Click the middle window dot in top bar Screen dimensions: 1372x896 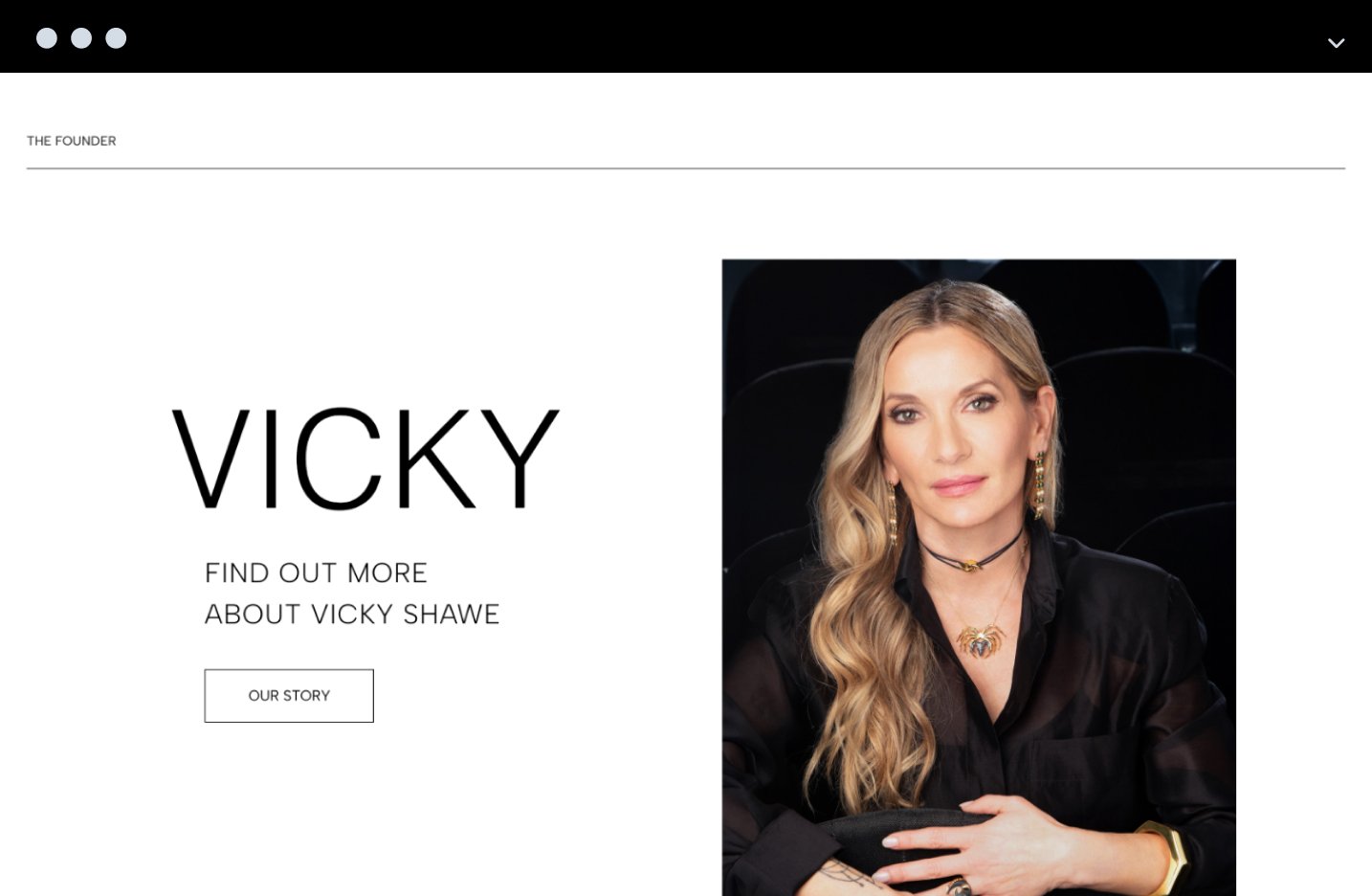[81, 38]
